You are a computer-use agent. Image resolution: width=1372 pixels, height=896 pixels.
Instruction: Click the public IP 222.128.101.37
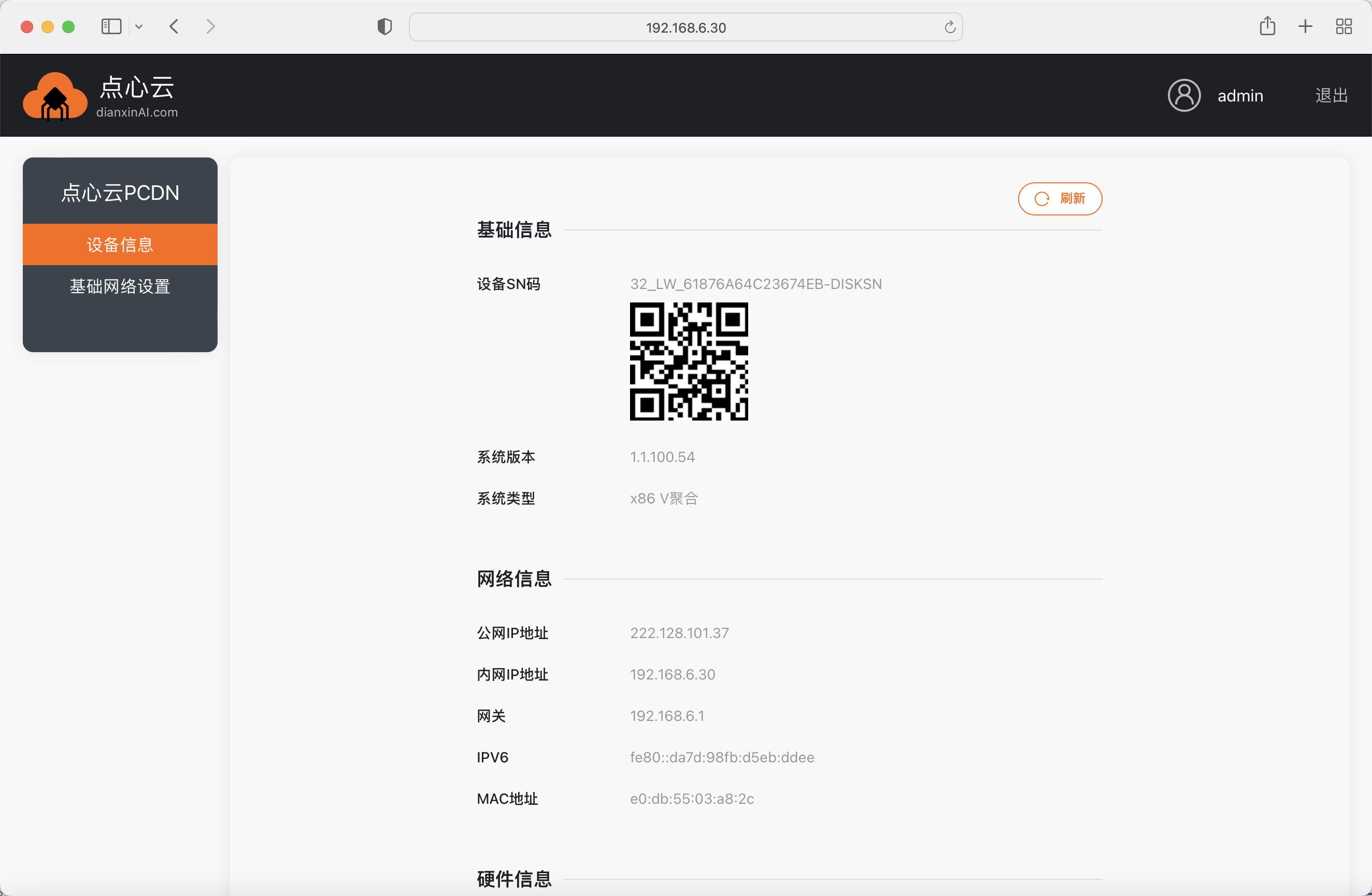pyautogui.click(x=679, y=633)
